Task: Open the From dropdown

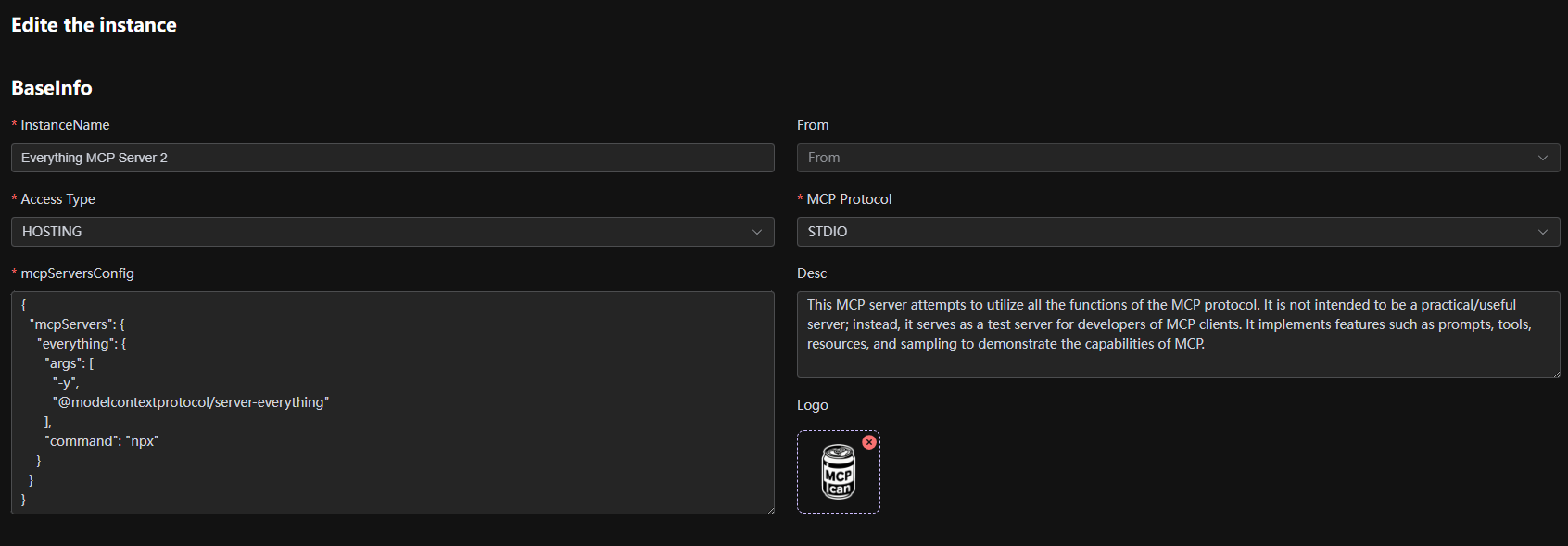Action: click(x=1177, y=158)
